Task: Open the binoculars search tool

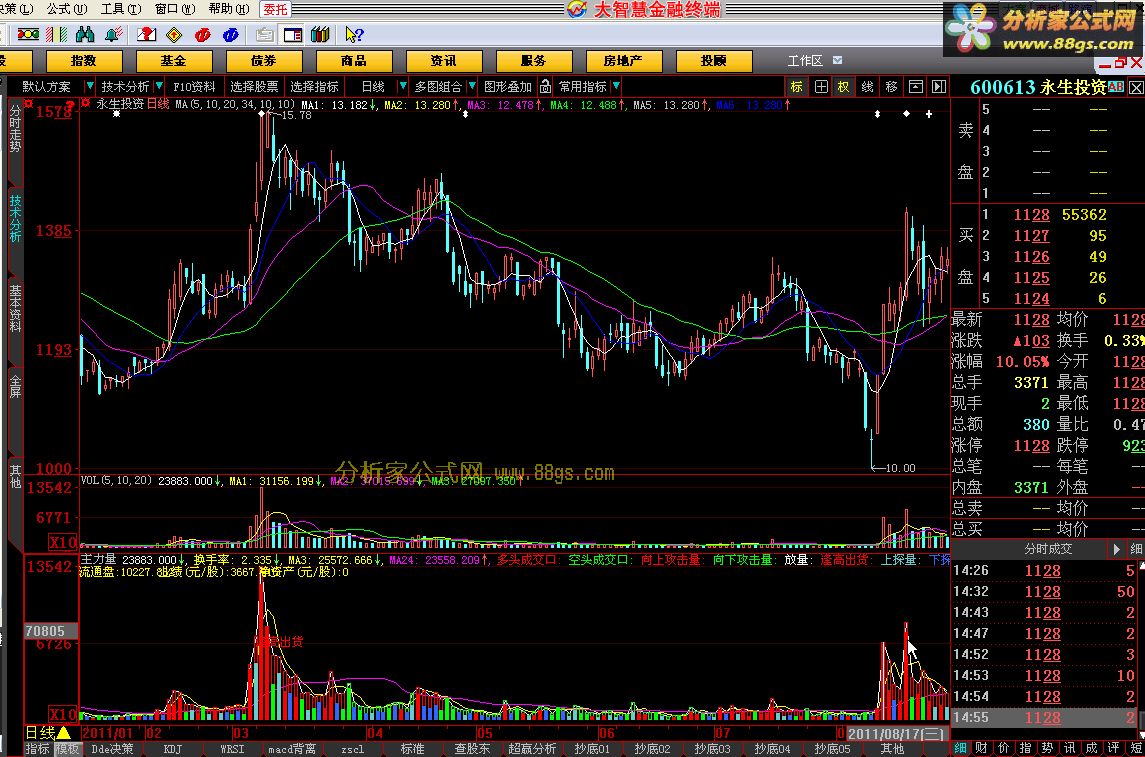Action: pyautogui.click(x=85, y=34)
